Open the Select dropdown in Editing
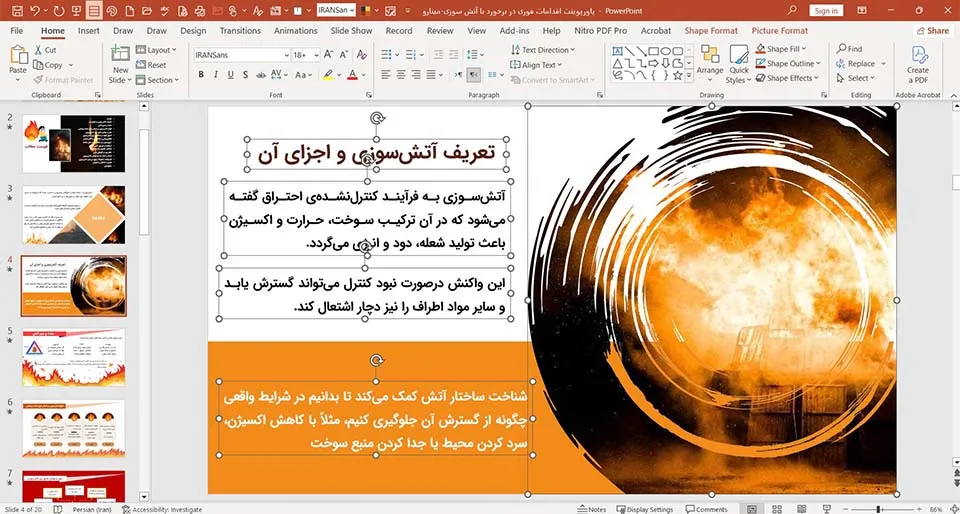960x514 pixels. pyautogui.click(x=856, y=78)
